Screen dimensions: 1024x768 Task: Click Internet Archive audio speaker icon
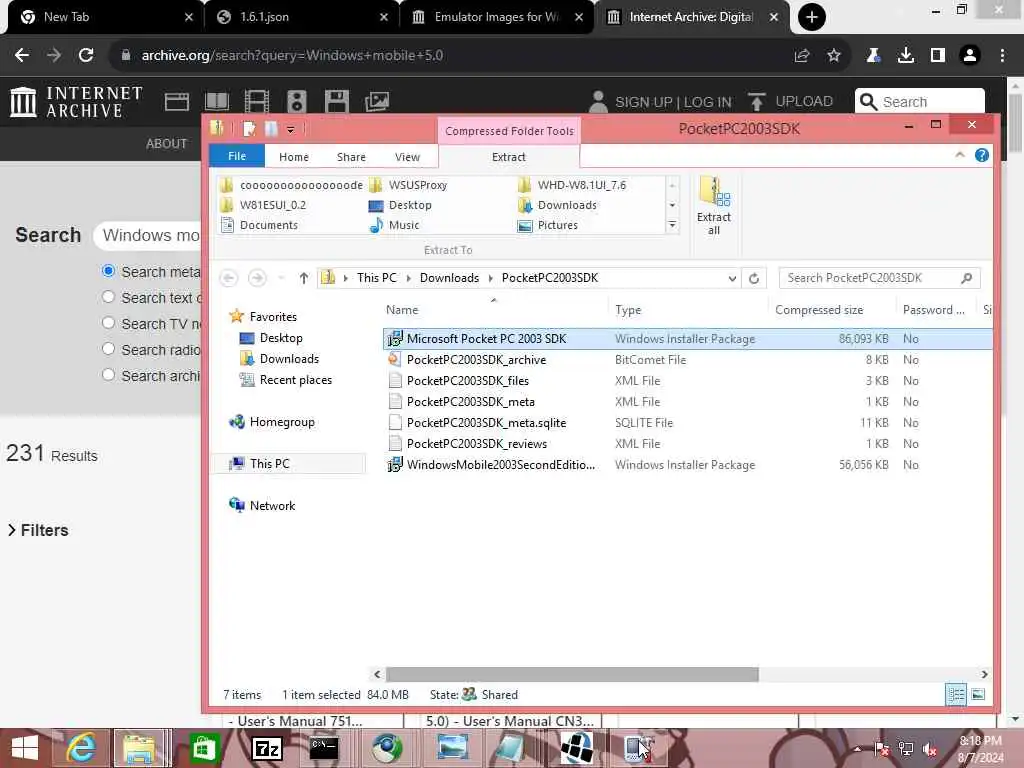click(x=296, y=102)
